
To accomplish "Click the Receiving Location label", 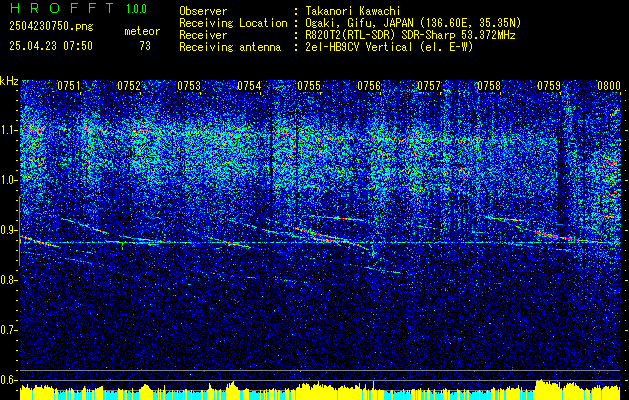I will coord(233,23).
